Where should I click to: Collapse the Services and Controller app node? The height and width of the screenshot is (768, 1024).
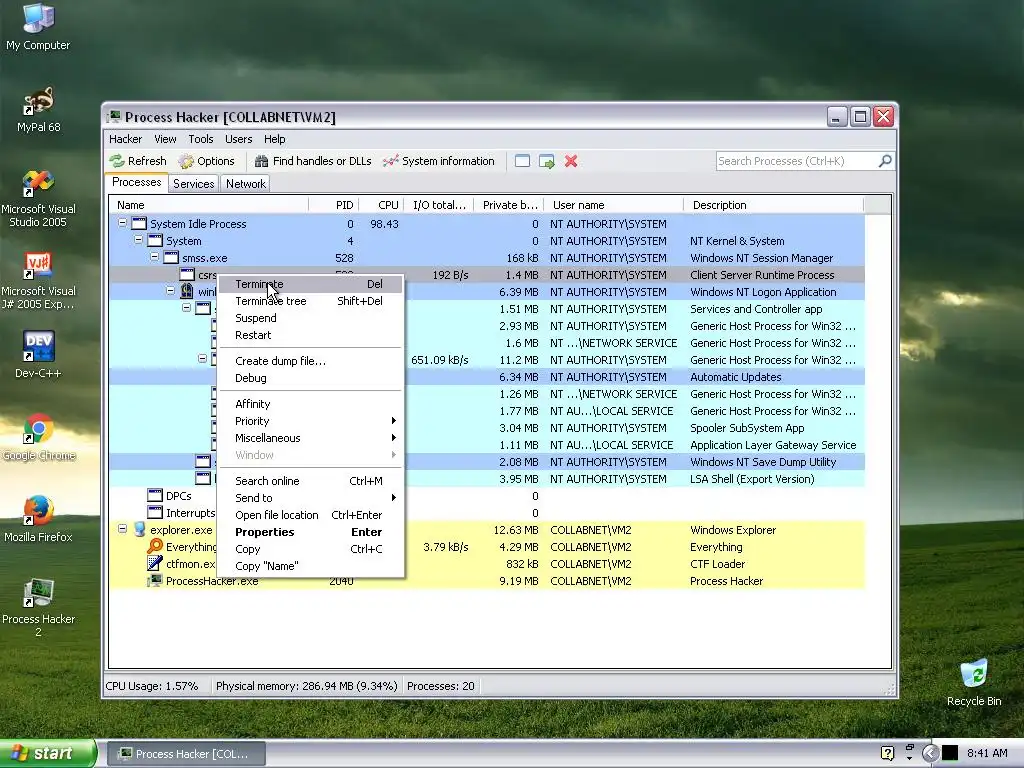point(186,308)
